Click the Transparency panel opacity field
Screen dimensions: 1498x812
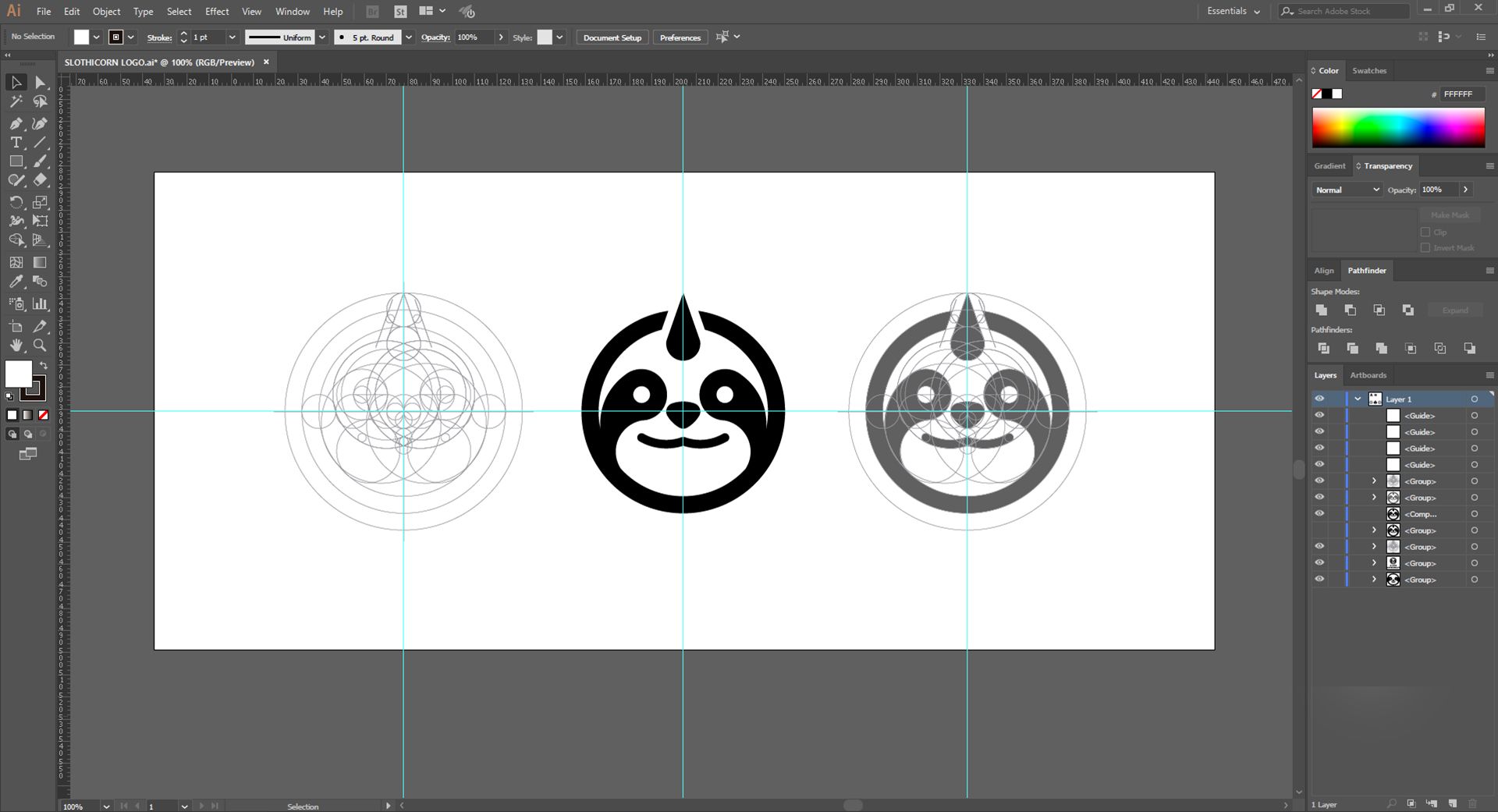tap(1438, 190)
